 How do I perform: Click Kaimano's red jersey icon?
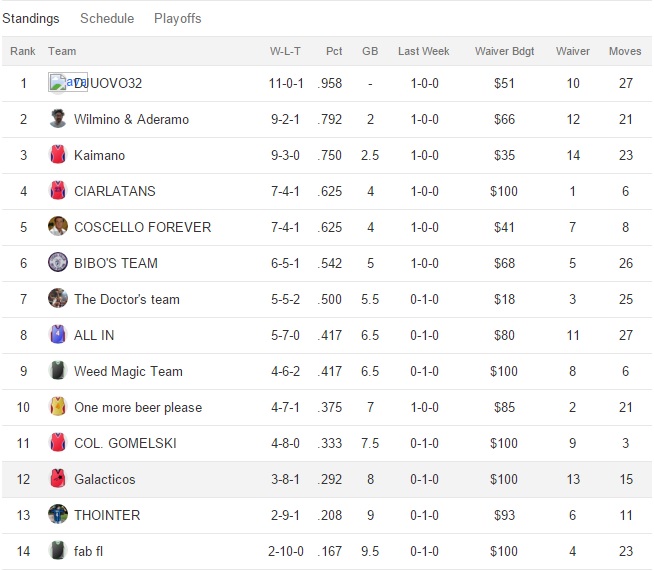(58, 155)
